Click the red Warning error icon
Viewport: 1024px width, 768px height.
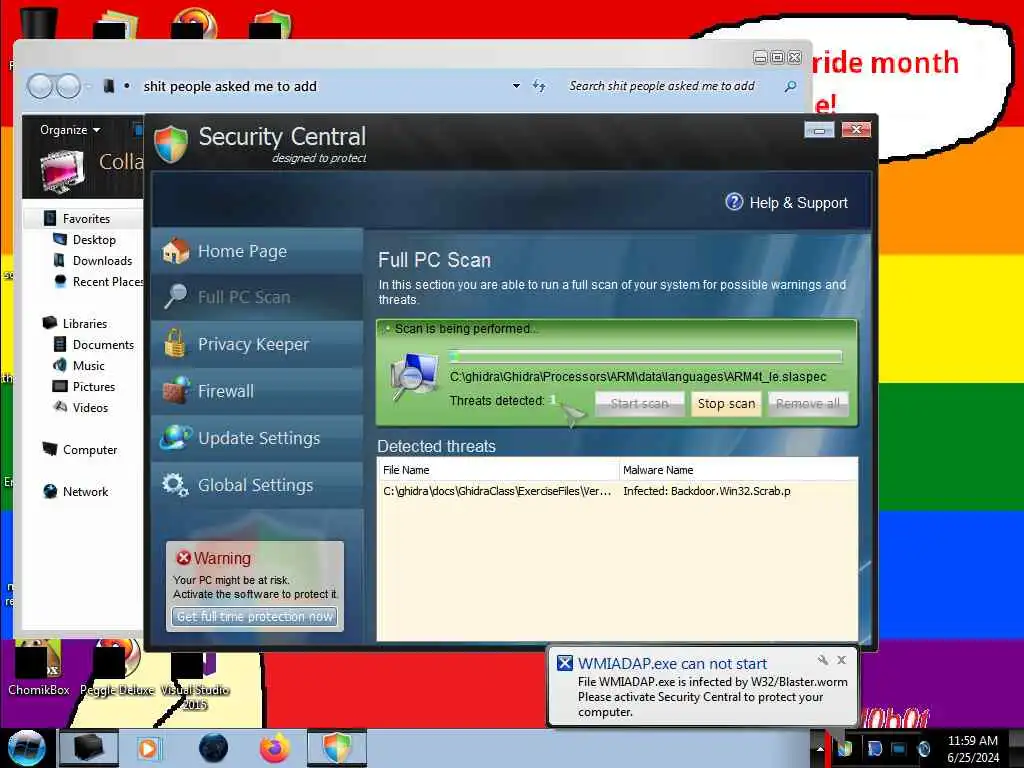click(x=184, y=558)
